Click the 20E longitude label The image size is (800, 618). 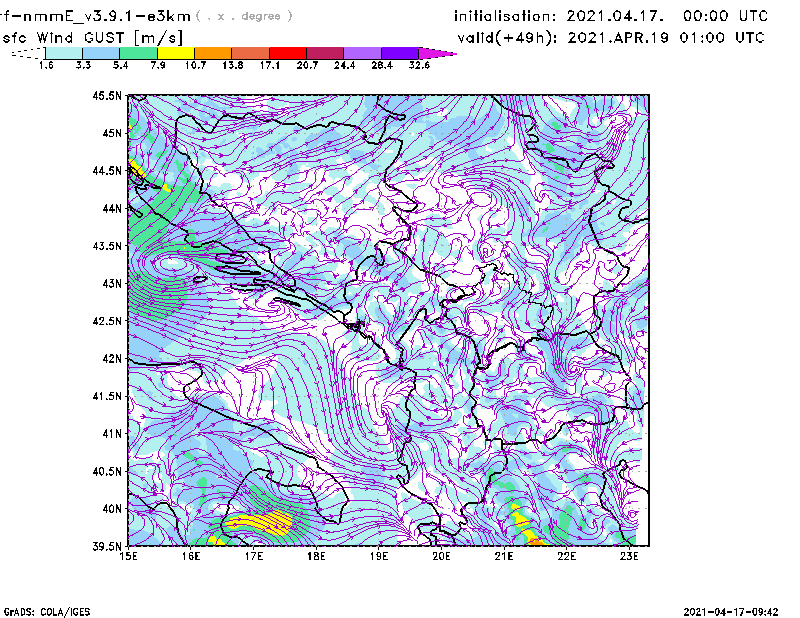point(441,556)
